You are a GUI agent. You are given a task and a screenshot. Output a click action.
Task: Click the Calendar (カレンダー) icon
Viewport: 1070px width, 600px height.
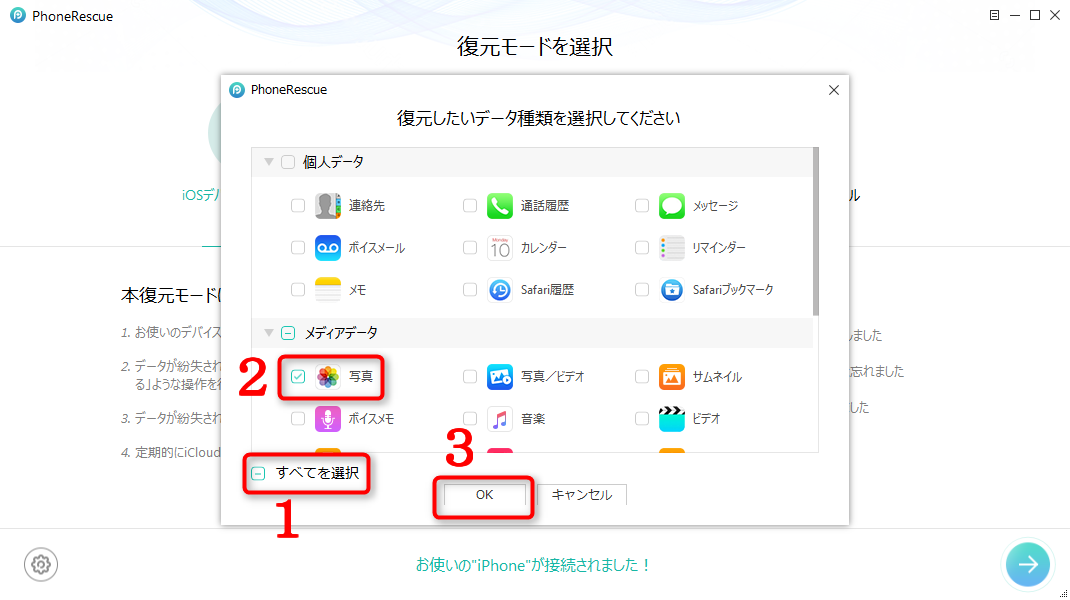coord(500,248)
